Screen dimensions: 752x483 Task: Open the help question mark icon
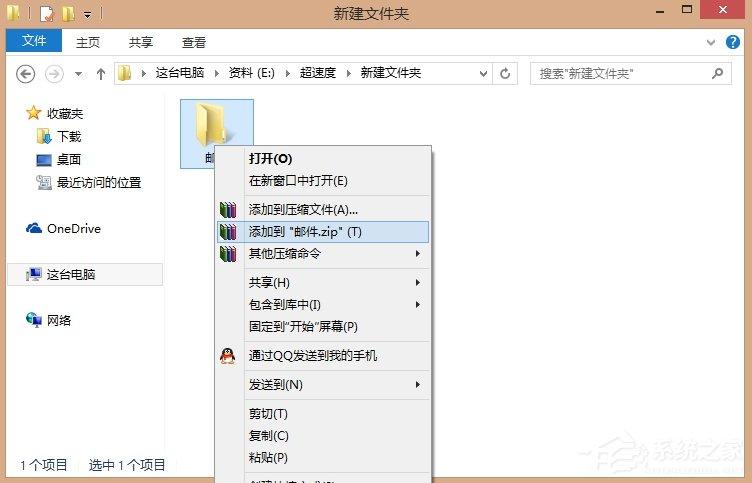733,42
